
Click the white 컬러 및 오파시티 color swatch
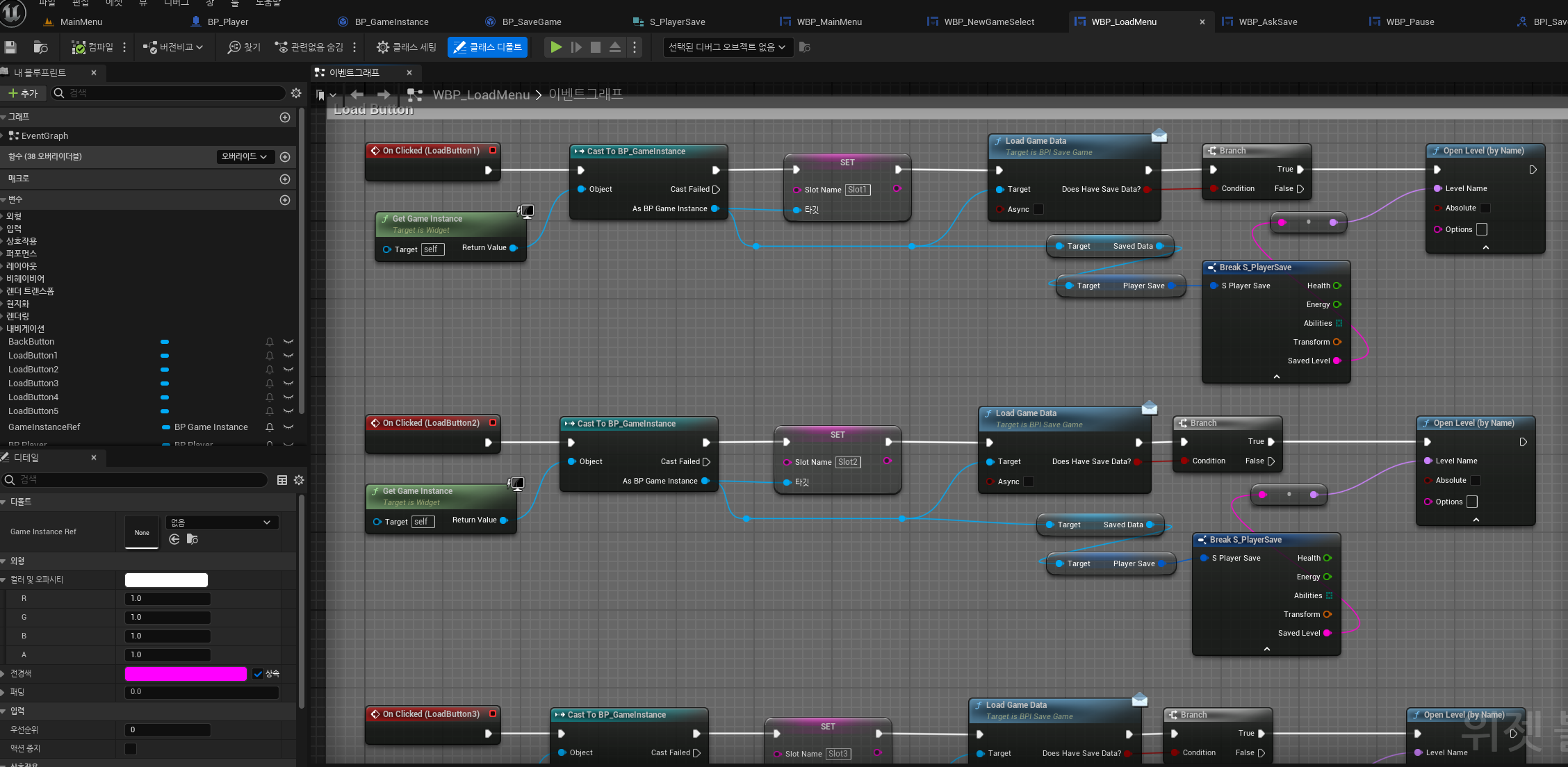pyautogui.click(x=166, y=580)
